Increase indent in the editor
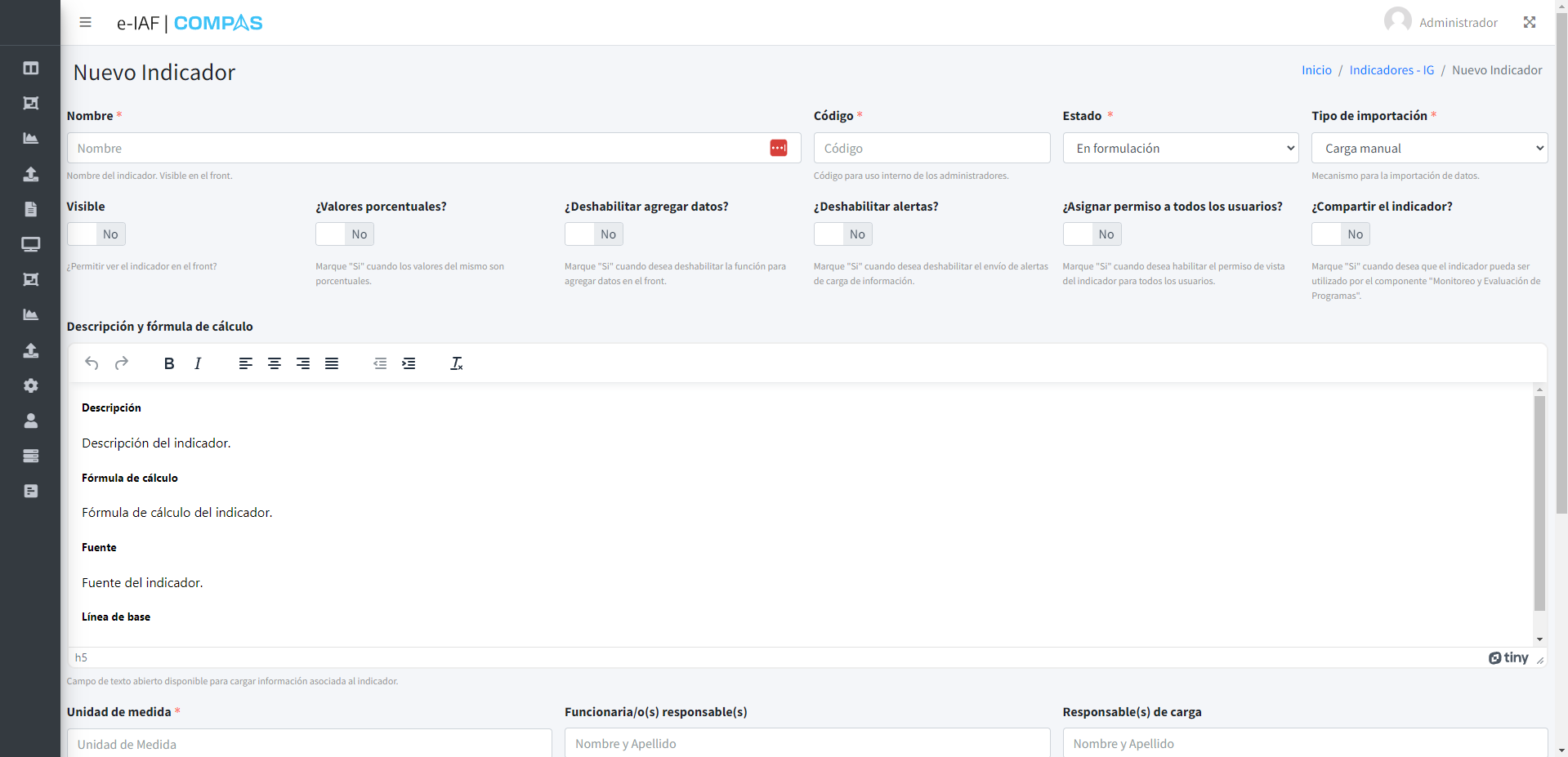This screenshot has height=757, width=1568. click(x=409, y=363)
